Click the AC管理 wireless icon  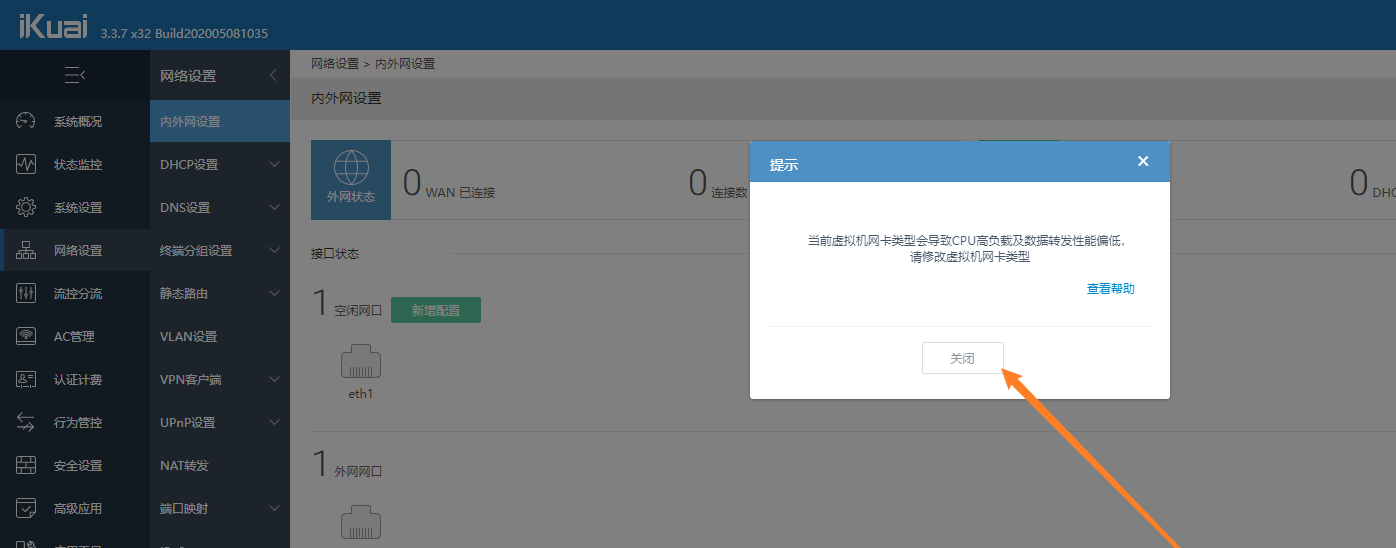[26, 337]
